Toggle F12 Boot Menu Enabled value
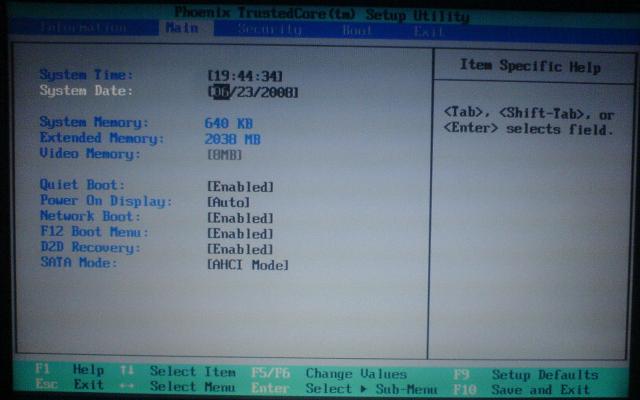This screenshot has width=640, height=400. [x=240, y=233]
